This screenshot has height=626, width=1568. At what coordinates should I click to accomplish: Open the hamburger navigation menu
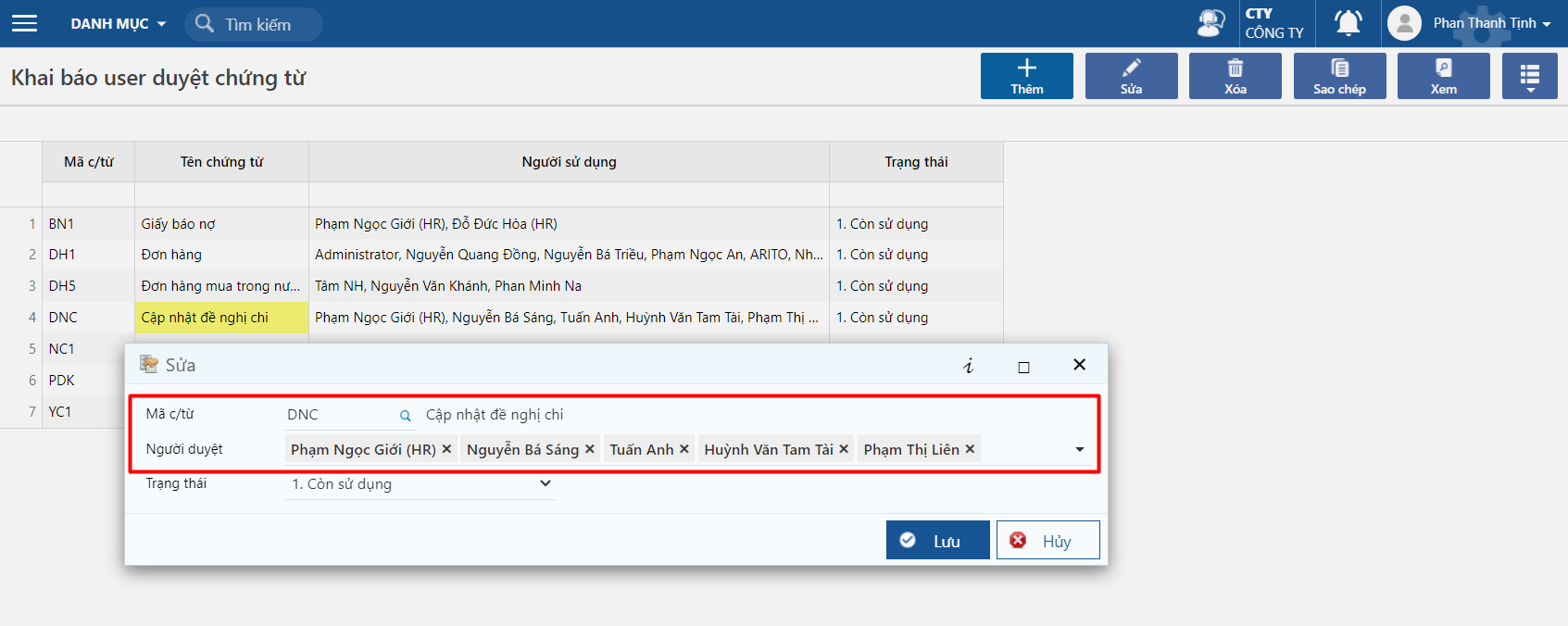click(x=25, y=23)
